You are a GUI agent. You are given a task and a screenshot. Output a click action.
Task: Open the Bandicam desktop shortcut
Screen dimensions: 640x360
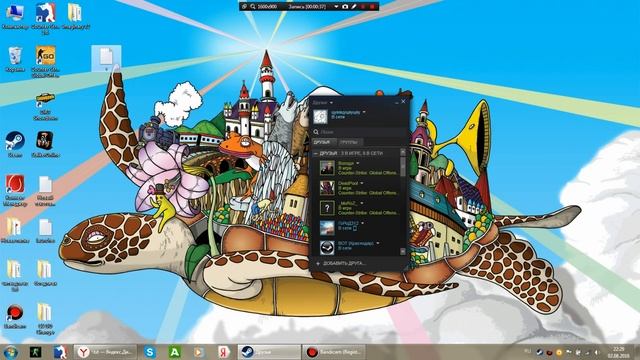coord(15,316)
